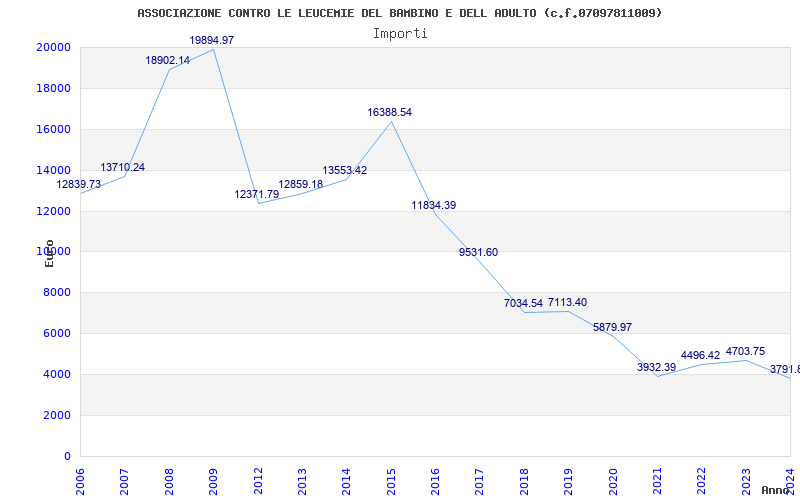
Task: Click the data label 3932.39
Action: (x=656, y=367)
